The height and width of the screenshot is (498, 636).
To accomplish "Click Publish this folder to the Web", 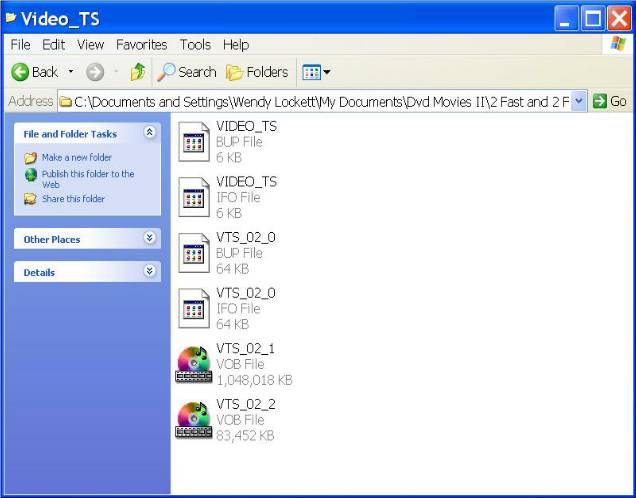I will tap(88, 179).
